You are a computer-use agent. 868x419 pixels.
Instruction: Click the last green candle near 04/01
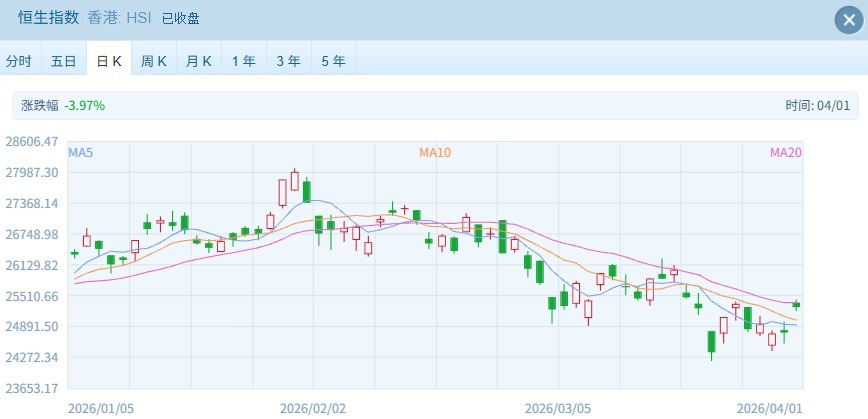[796, 305]
